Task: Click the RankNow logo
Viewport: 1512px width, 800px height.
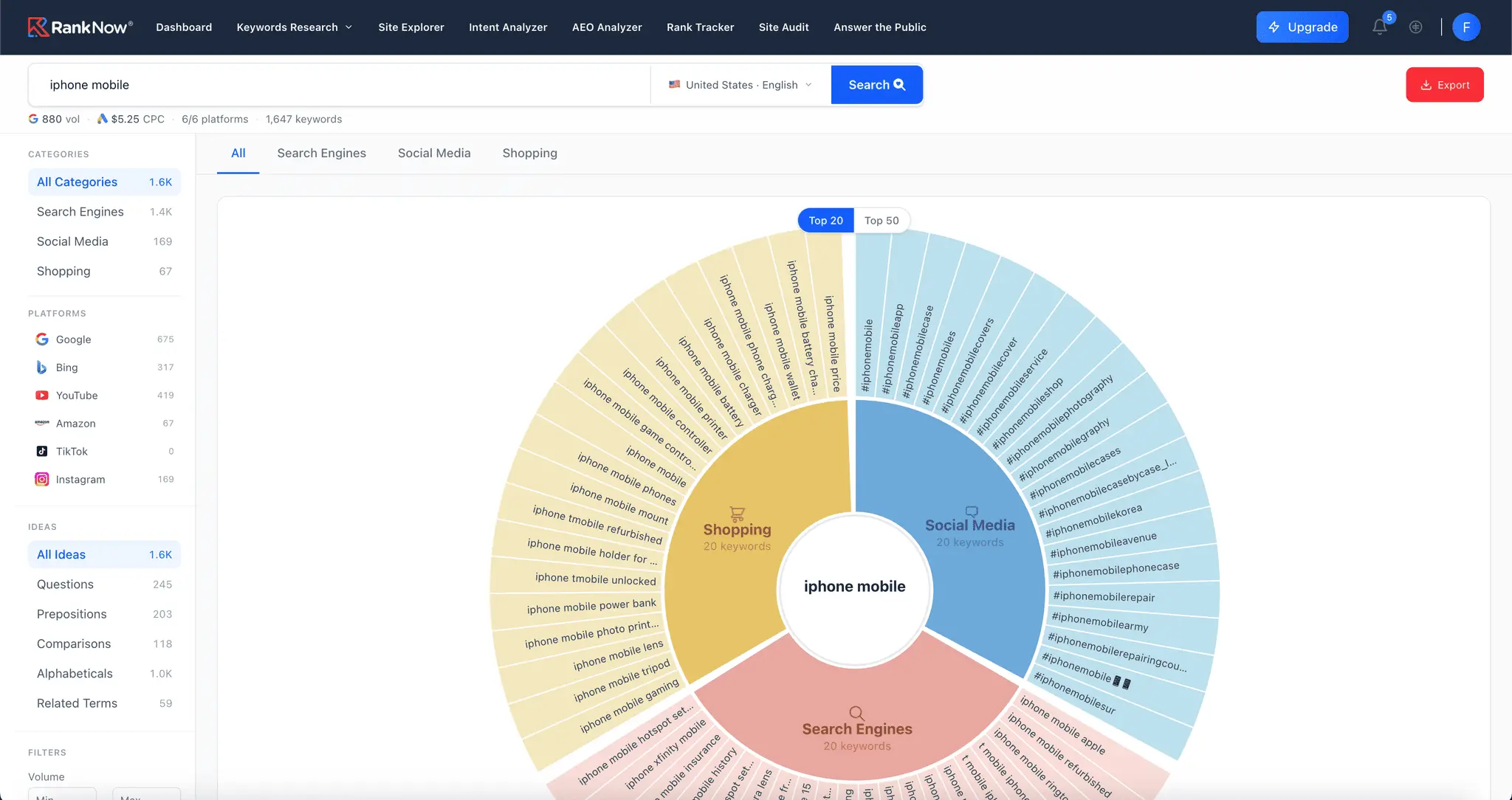Action: coord(80,27)
